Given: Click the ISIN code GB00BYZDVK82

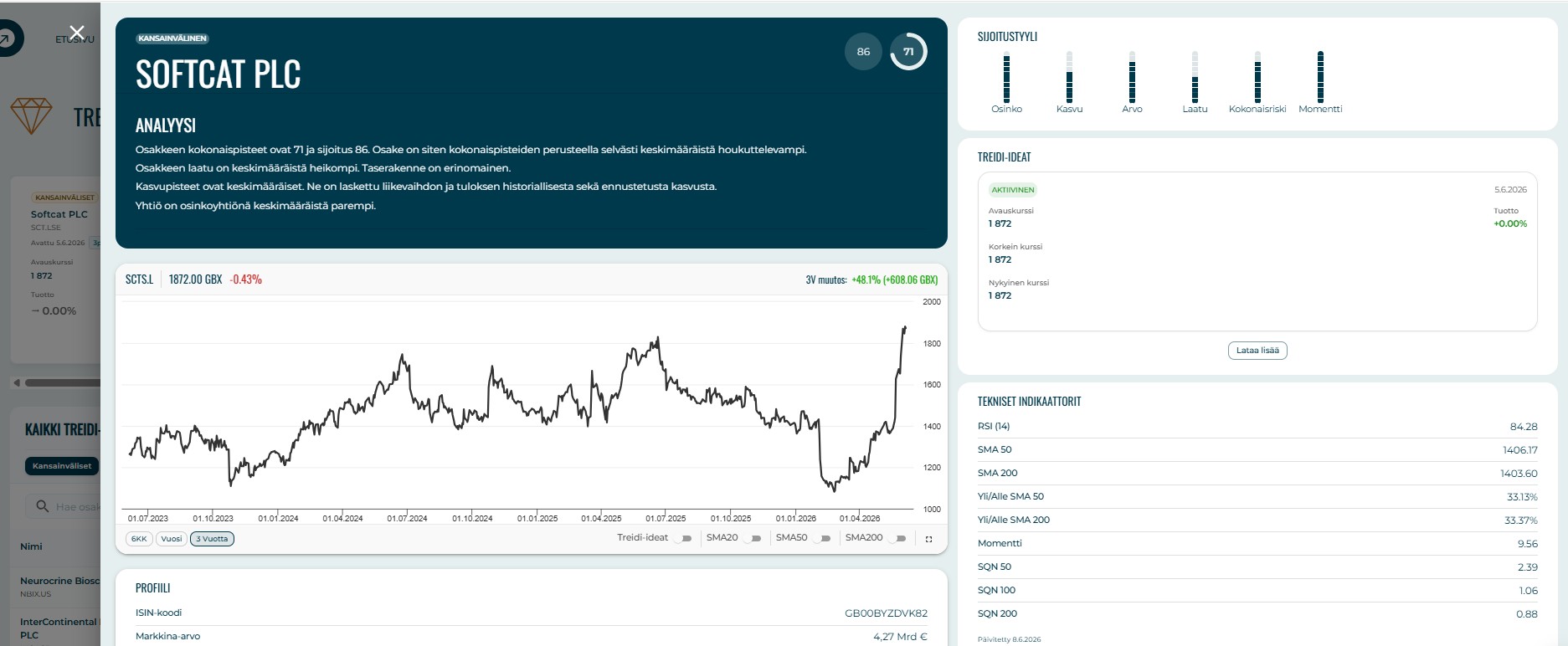Looking at the screenshot, I should 886,613.
